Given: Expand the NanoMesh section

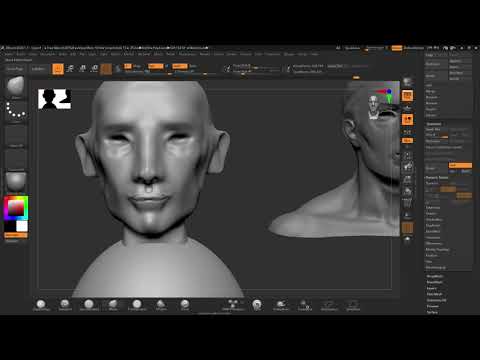Looking at the screenshot, I should 435,282.
